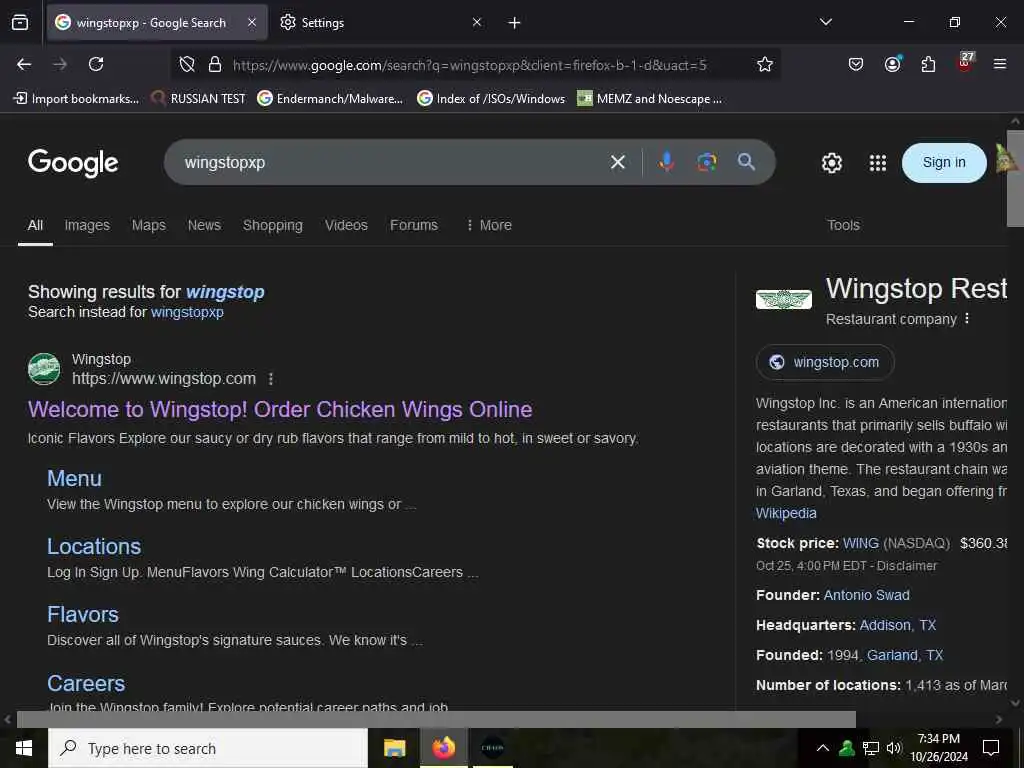Open a new tab with plus button
The height and width of the screenshot is (768, 1024).
coord(514,23)
